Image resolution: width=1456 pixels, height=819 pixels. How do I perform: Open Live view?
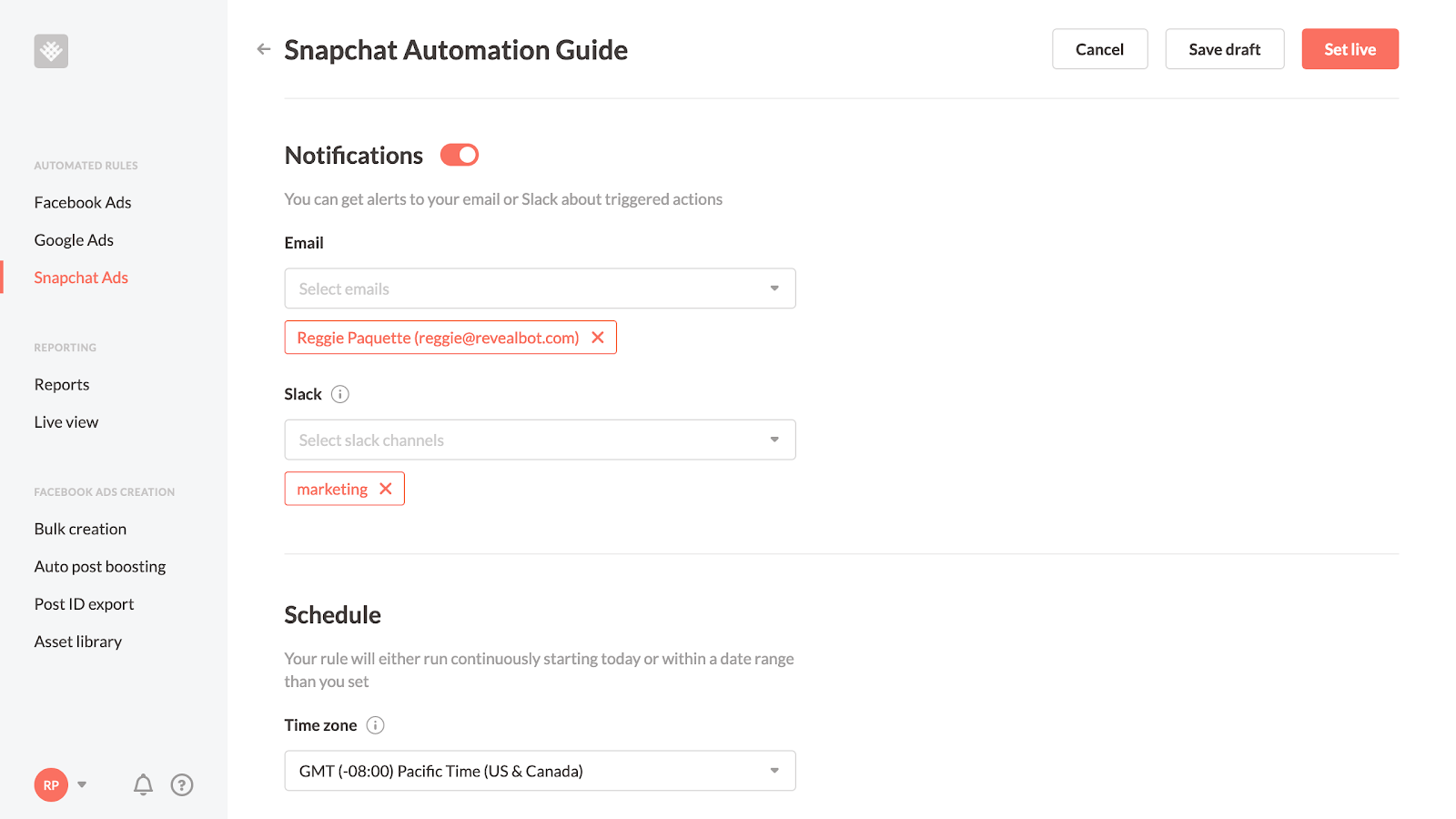66,422
